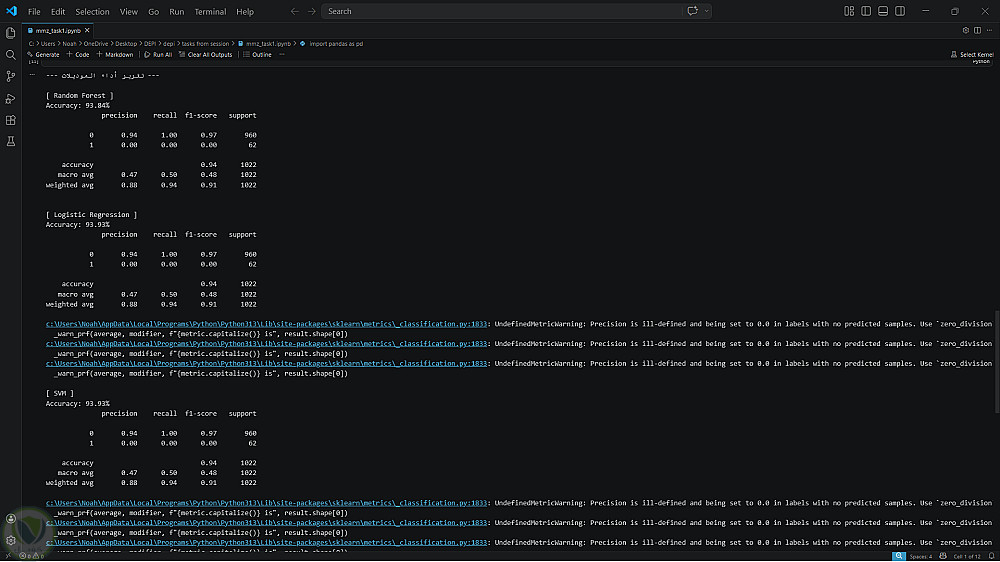Screen dimensions: 1000x562
Task: Open errors and warnings in the status bar
Action: point(32,556)
